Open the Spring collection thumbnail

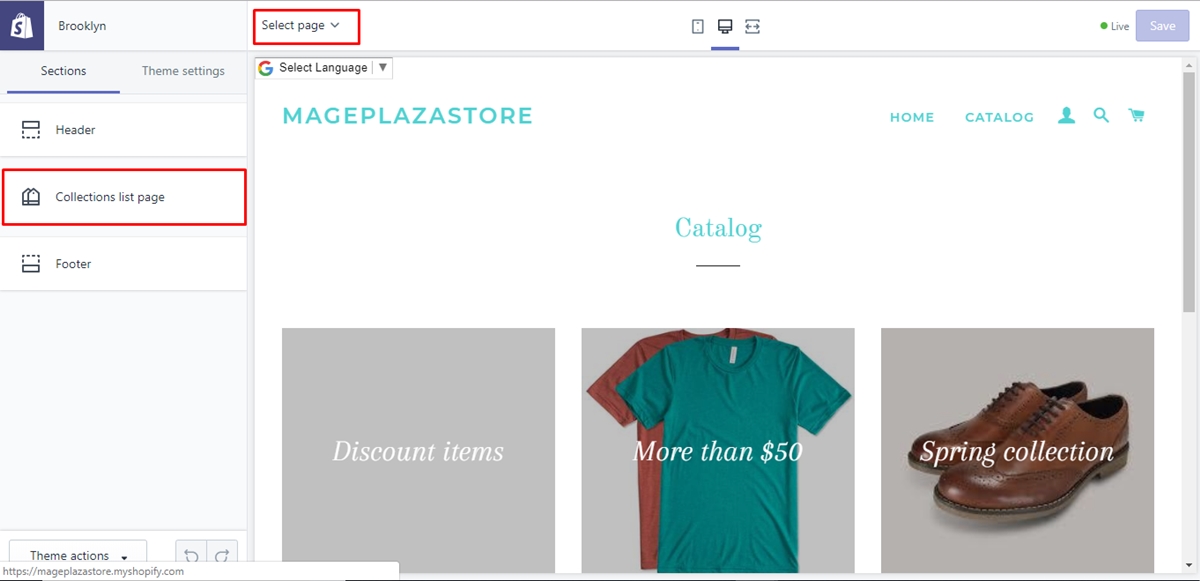[1017, 450]
